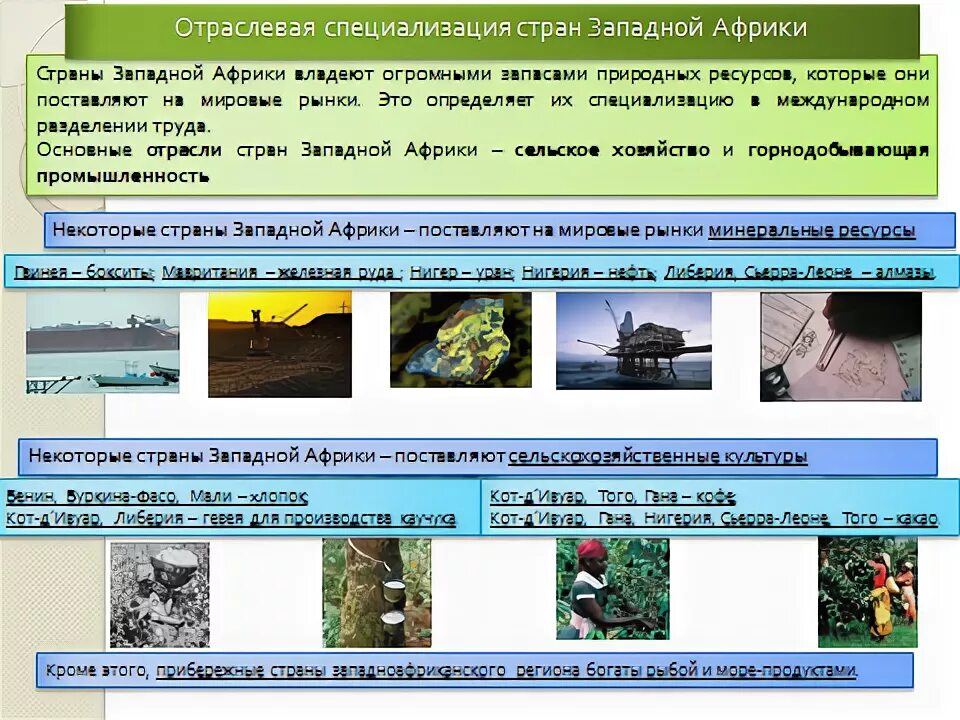960x720 pixels.
Task: Select the cocoa harvesting workers photo
Action: coord(868,592)
